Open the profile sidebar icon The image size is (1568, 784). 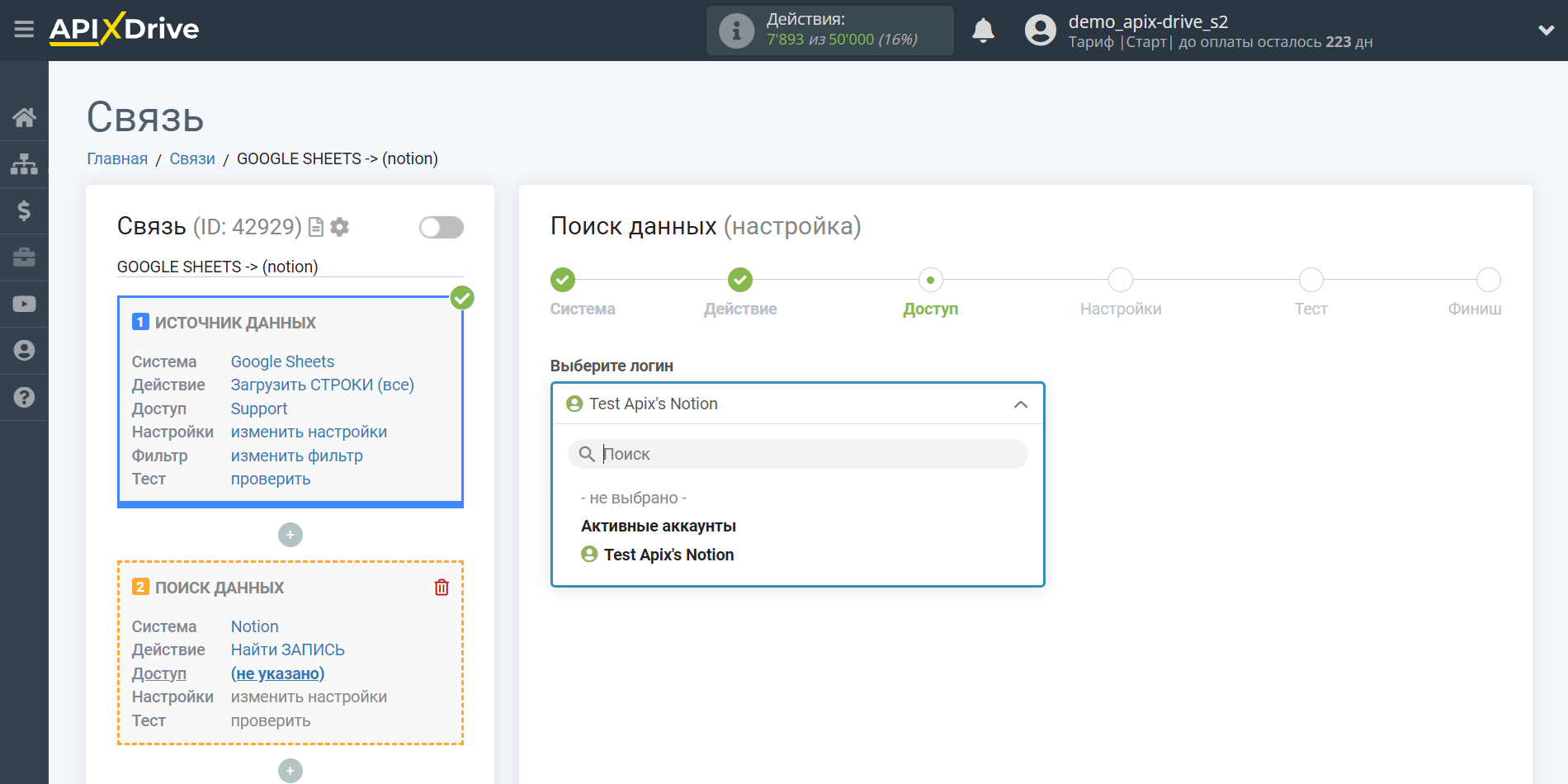click(24, 351)
